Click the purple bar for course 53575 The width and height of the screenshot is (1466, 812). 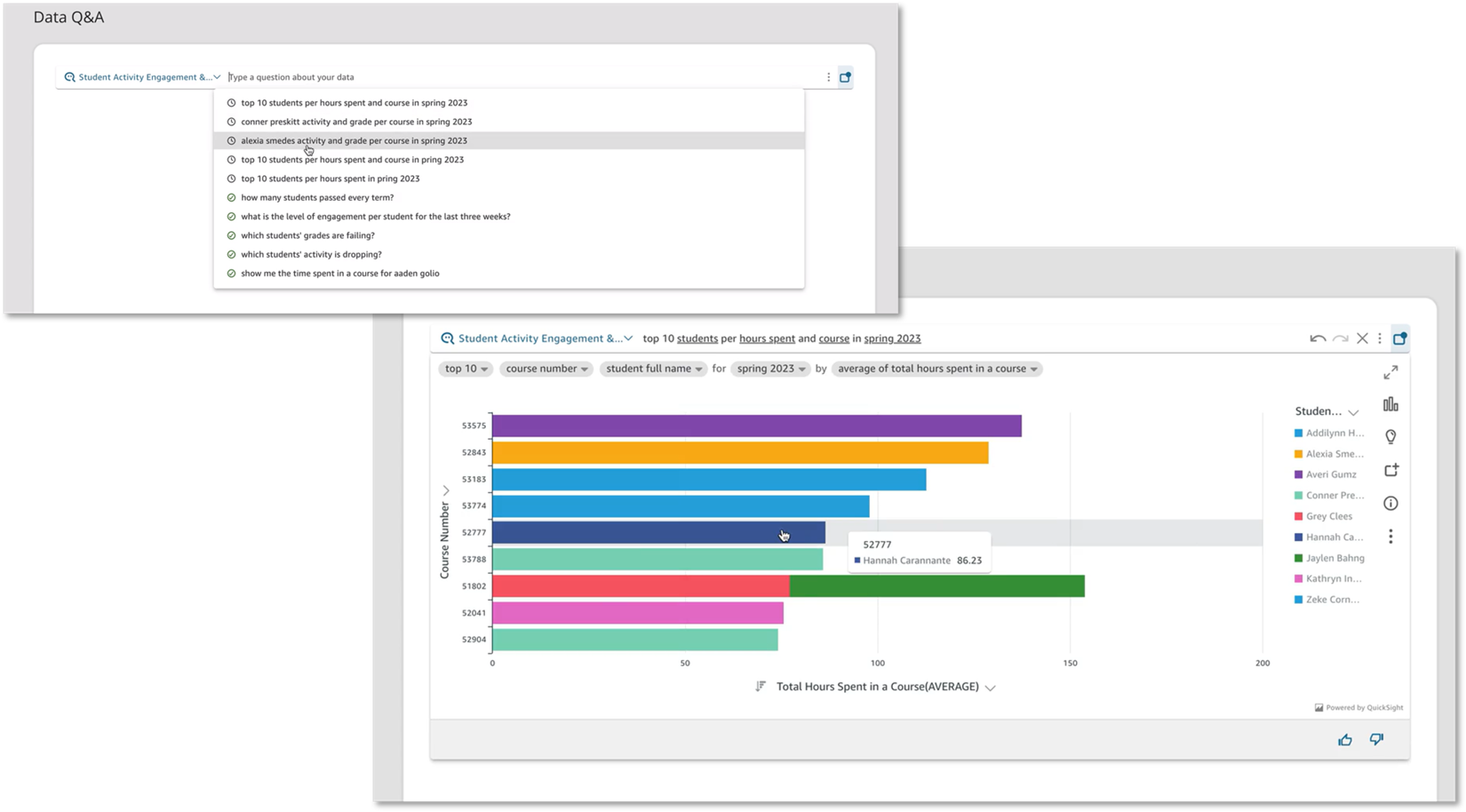(x=756, y=426)
